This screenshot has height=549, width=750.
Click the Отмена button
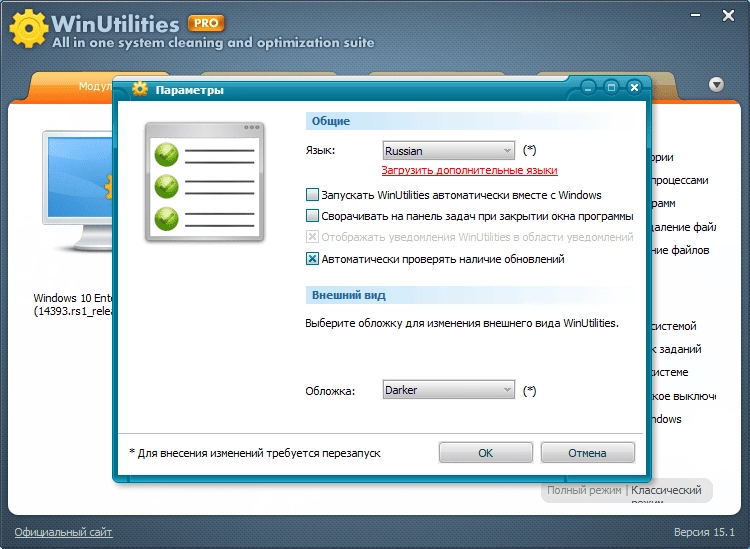587,452
